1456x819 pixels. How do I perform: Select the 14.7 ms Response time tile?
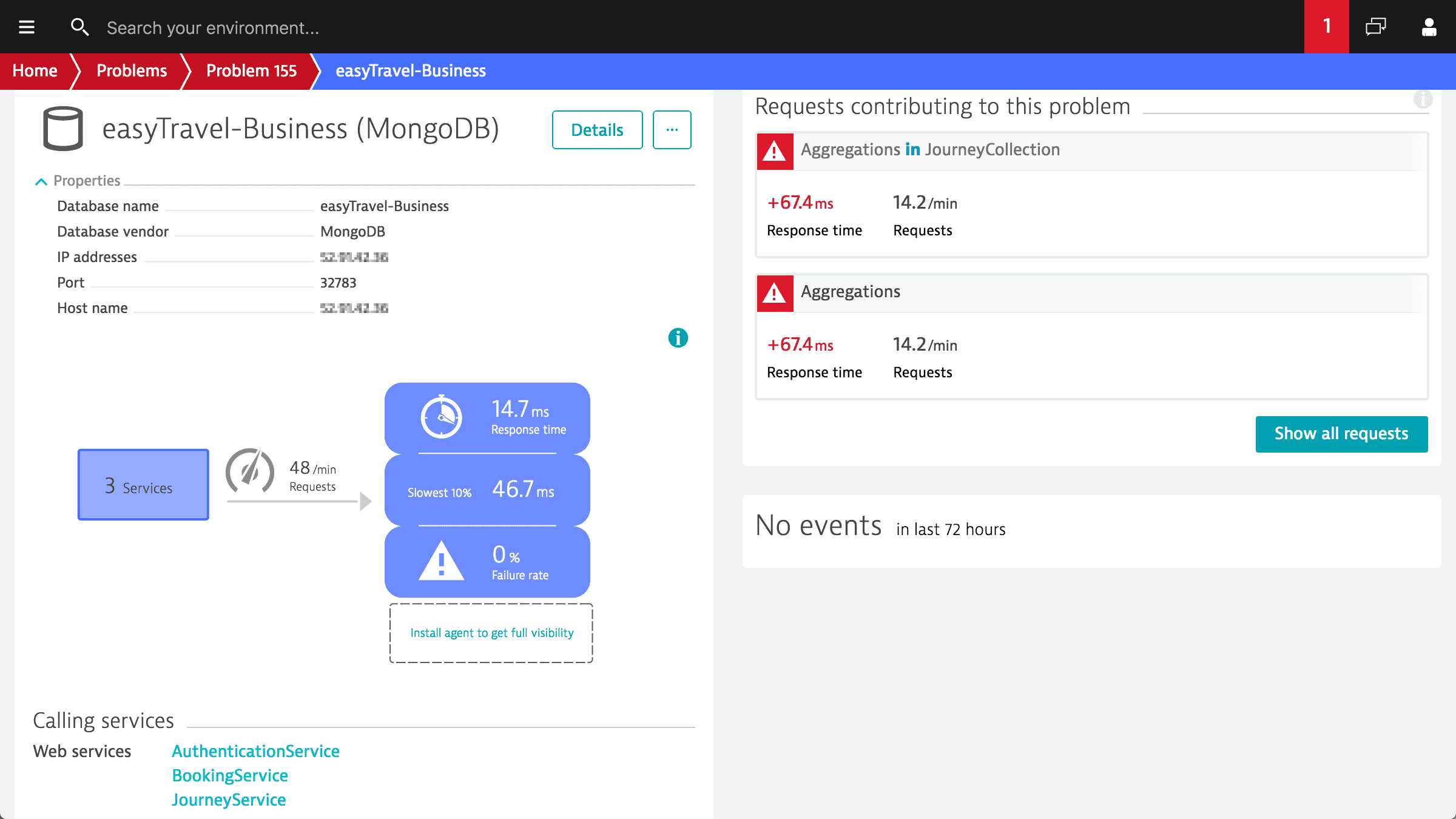tap(487, 417)
